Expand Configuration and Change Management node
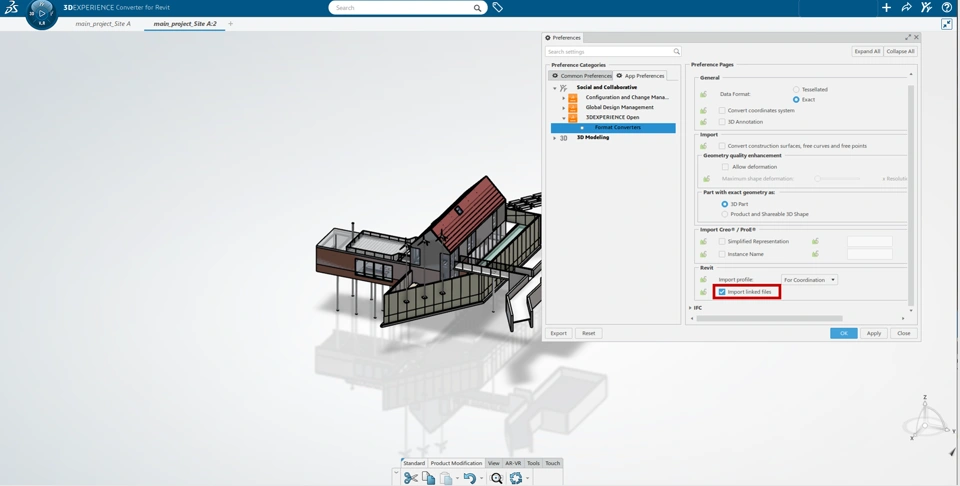This screenshot has height=486, width=960. (564, 98)
